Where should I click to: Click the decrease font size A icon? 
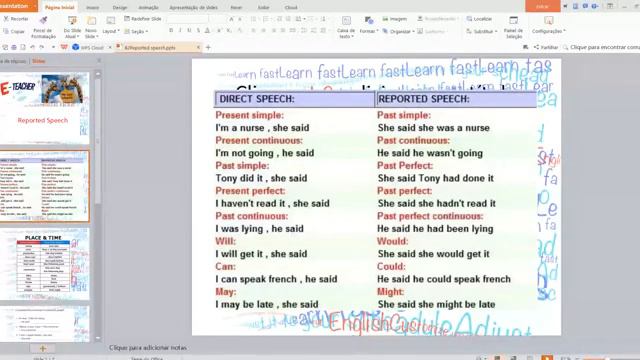[240, 19]
